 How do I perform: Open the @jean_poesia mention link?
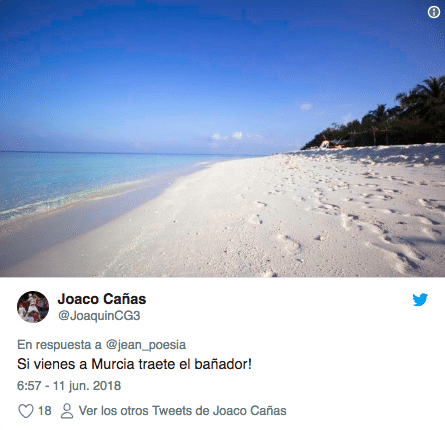[x=146, y=345]
